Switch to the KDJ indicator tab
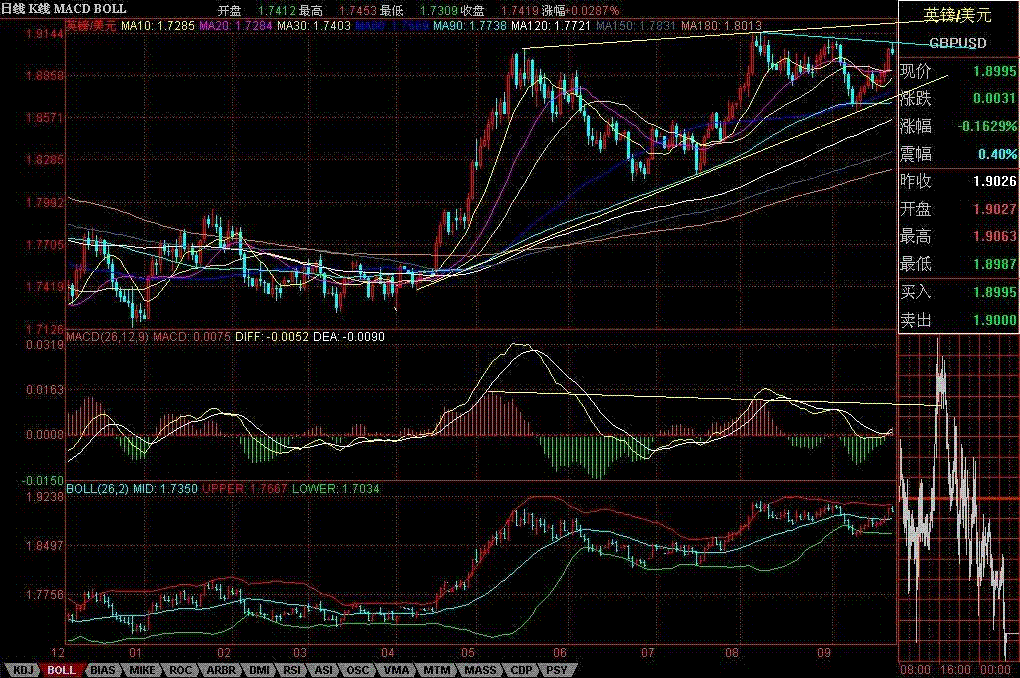This screenshot has height=678, width=1020. pyautogui.click(x=23, y=670)
